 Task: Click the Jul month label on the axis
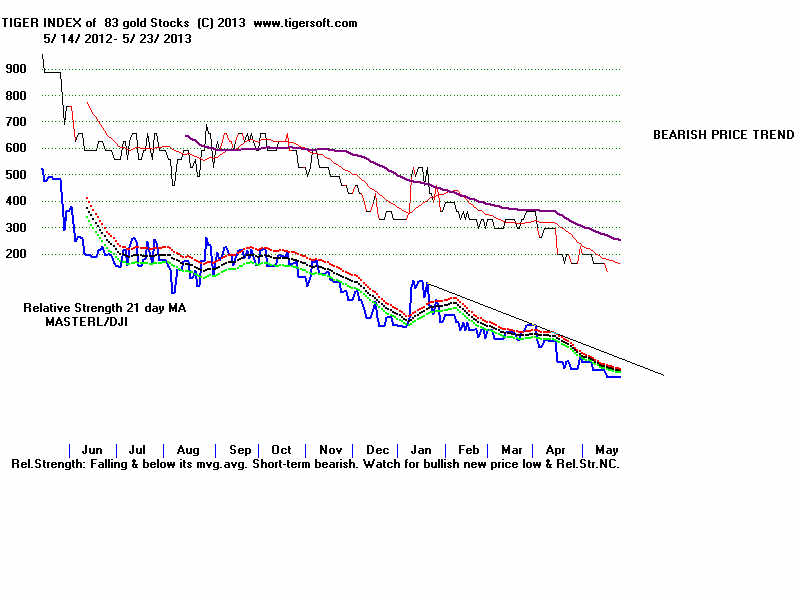coord(137,450)
